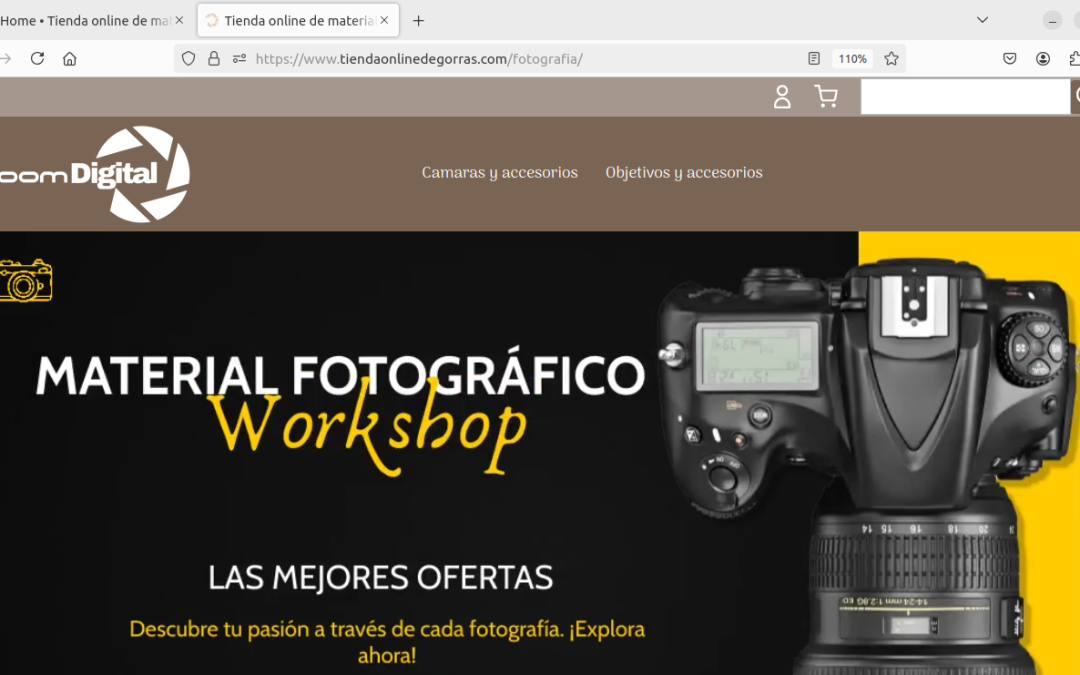
Task: Open the list-all-tabs dropdown chevron
Action: pos(981,19)
